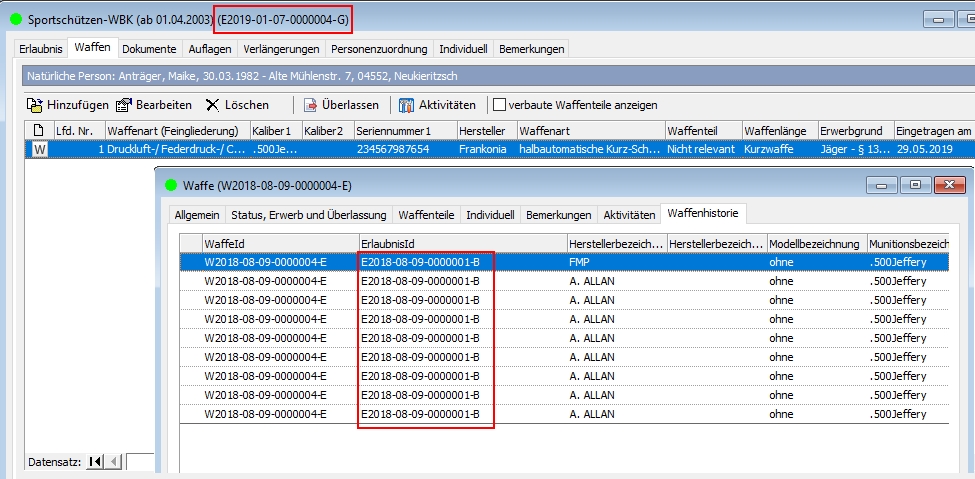Click the Seriennummer1 column header

point(402,131)
